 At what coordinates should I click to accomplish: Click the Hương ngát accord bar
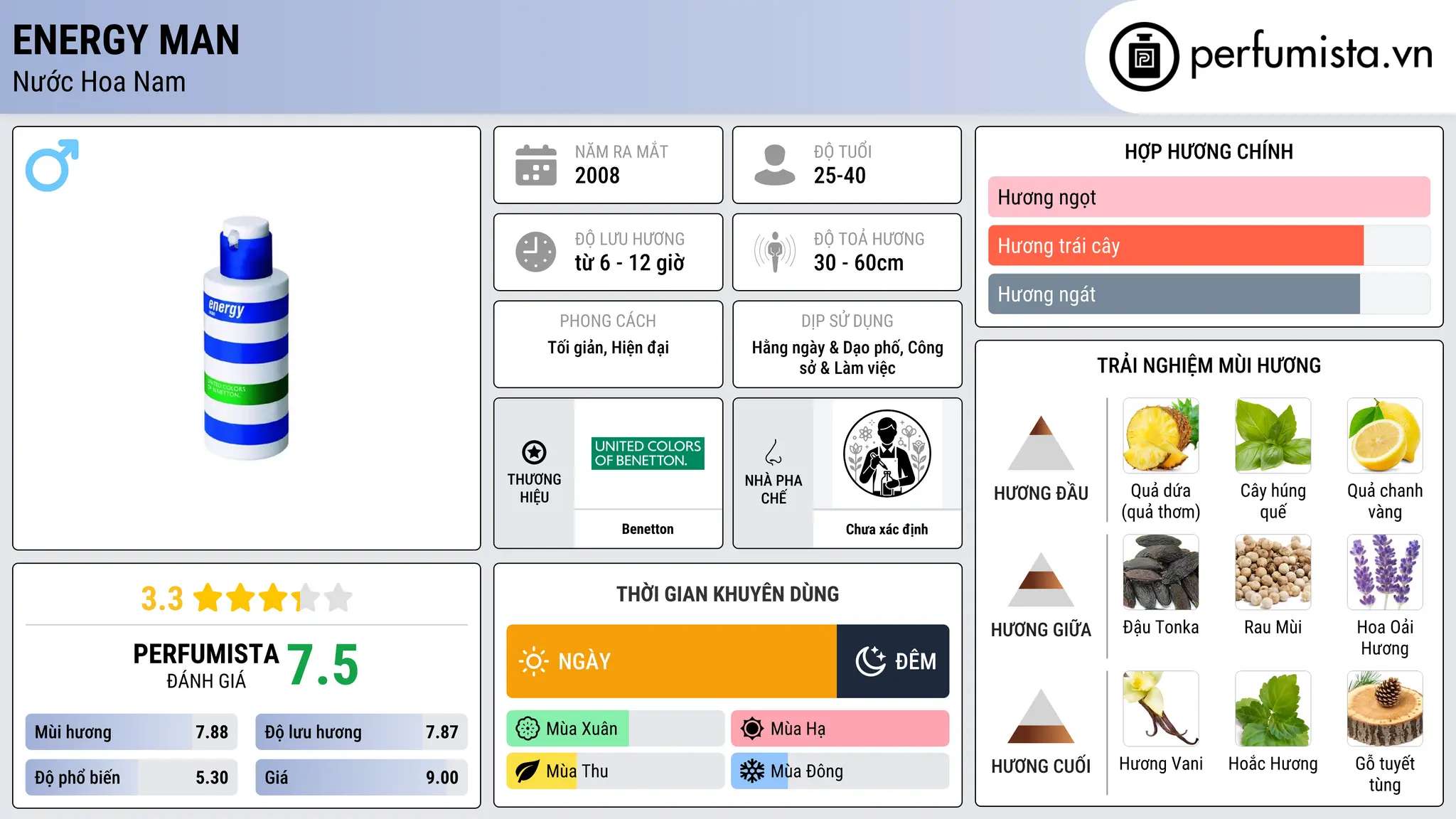1209,294
